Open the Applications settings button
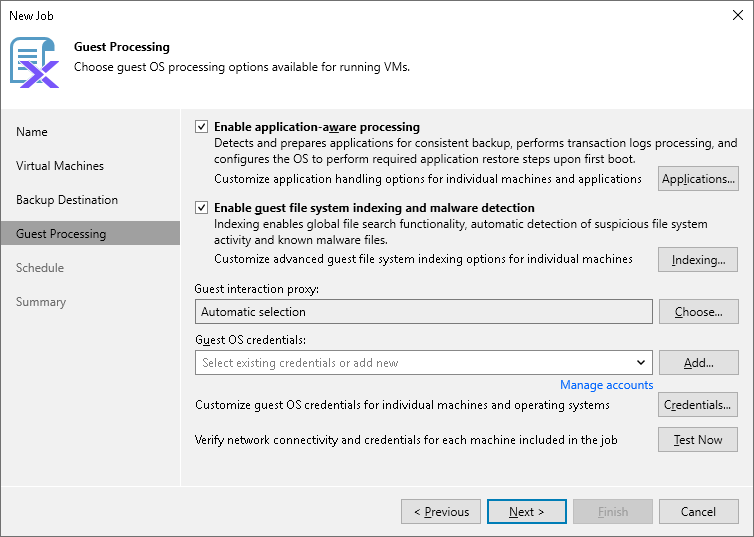The image size is (754, 537). click(698, 179)
